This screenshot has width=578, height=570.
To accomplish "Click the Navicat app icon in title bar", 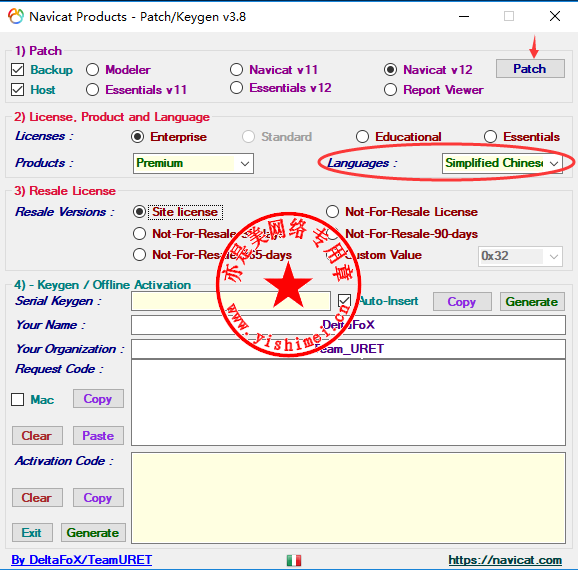I will coord(16,16).
